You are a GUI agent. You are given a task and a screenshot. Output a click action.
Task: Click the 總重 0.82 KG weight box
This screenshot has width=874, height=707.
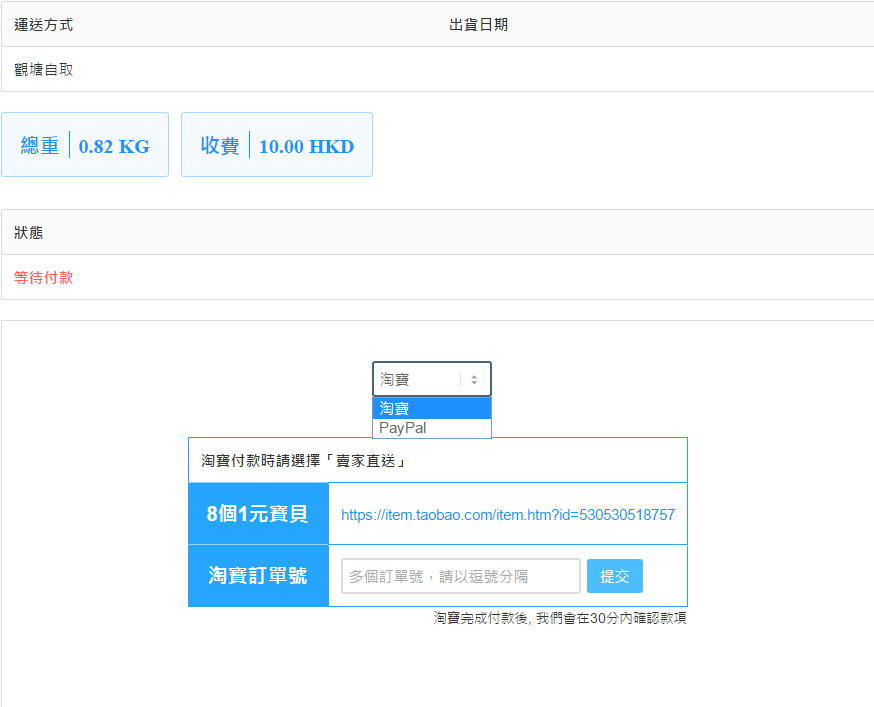(85, 145)
